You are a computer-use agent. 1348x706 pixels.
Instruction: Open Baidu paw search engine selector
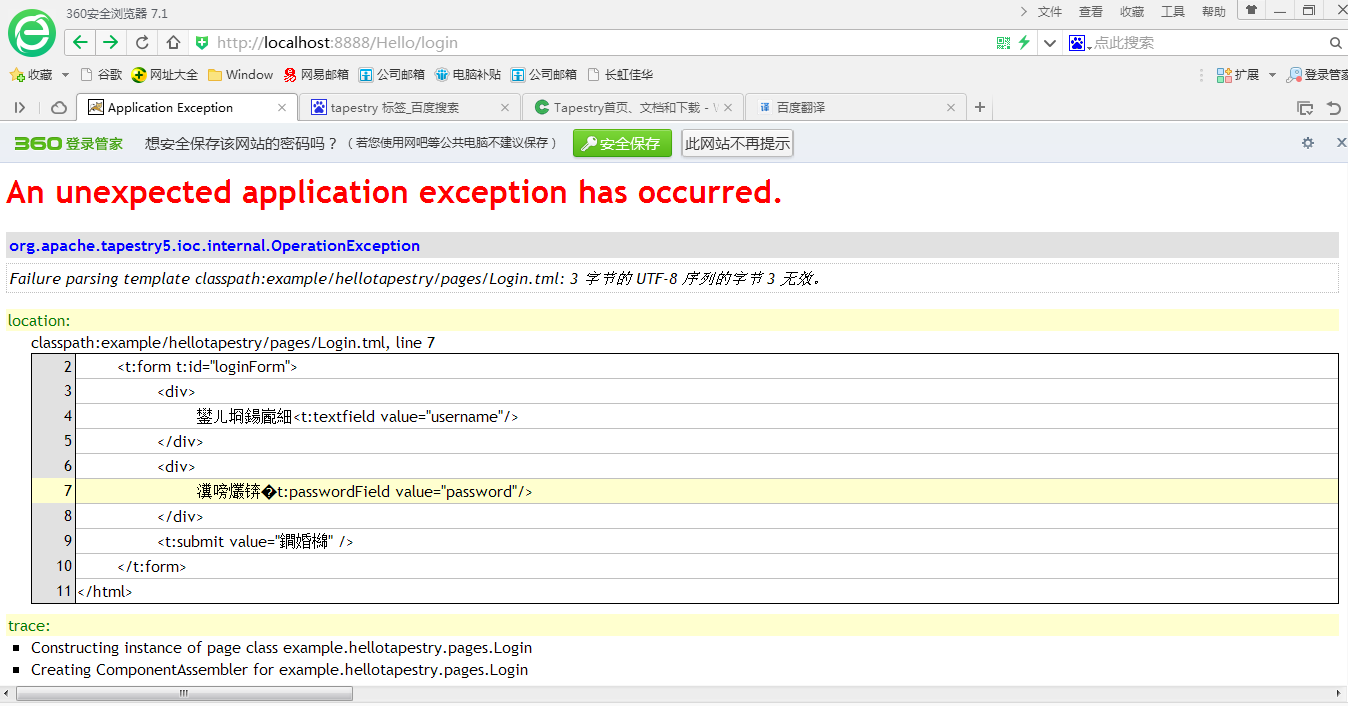point(1078,43)
